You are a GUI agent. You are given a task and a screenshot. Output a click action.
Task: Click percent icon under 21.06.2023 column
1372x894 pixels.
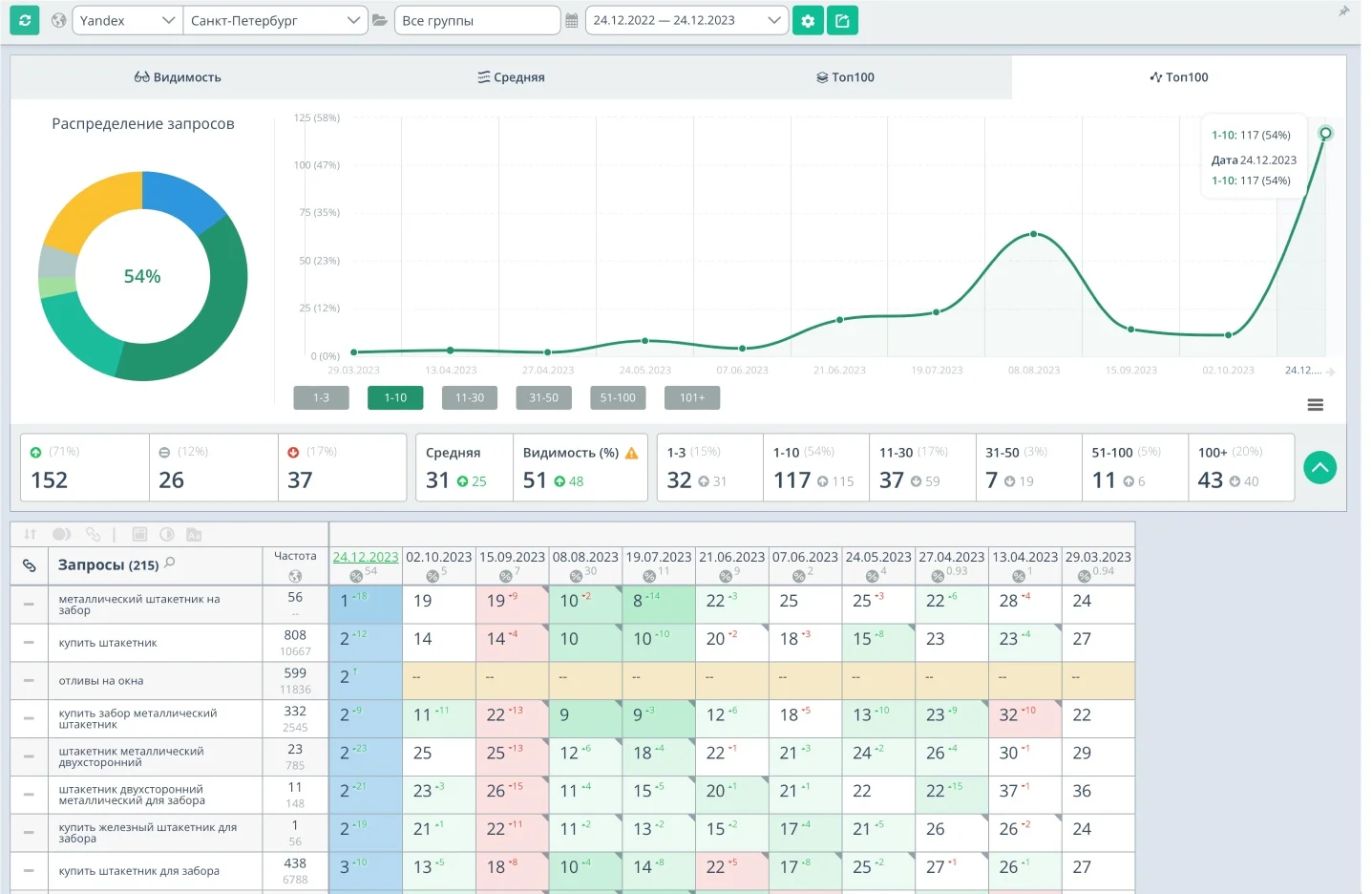click(725, 576)
